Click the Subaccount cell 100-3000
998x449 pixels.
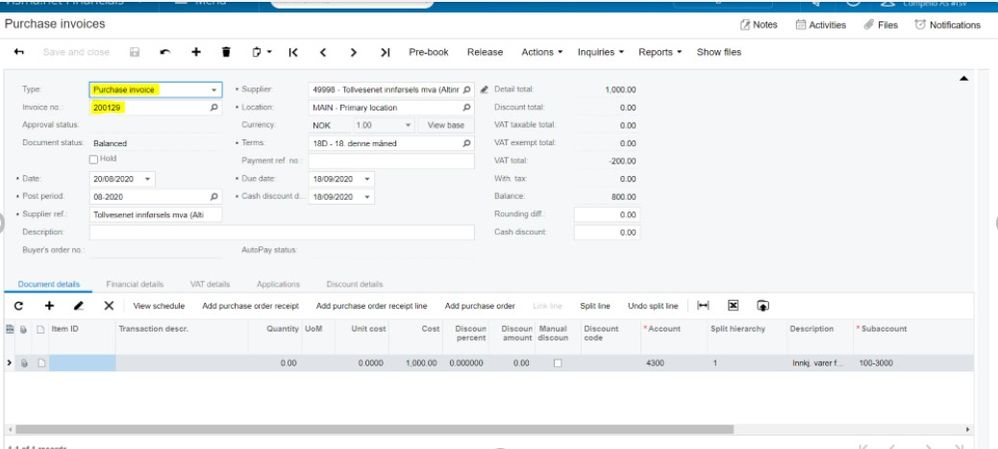point(913,363)
